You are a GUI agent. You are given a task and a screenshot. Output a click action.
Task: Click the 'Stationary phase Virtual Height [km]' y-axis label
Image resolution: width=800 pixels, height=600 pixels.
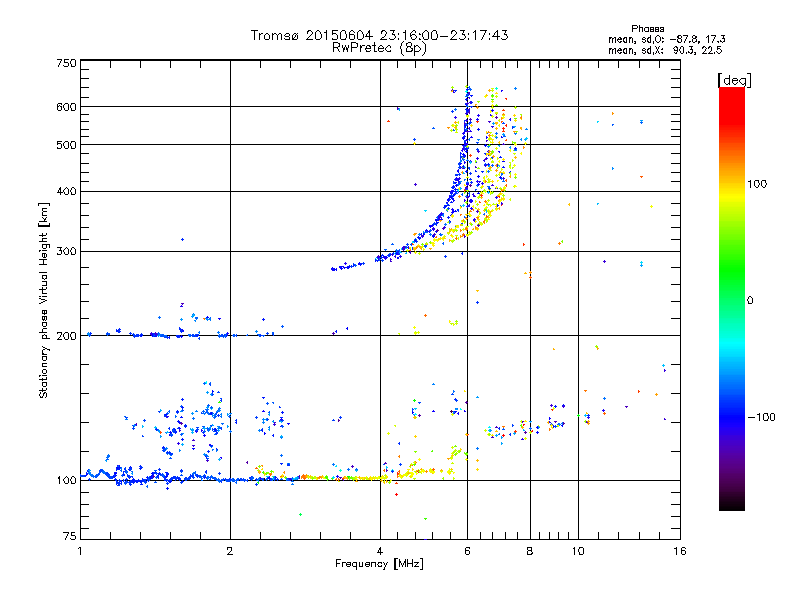point(43,301)
